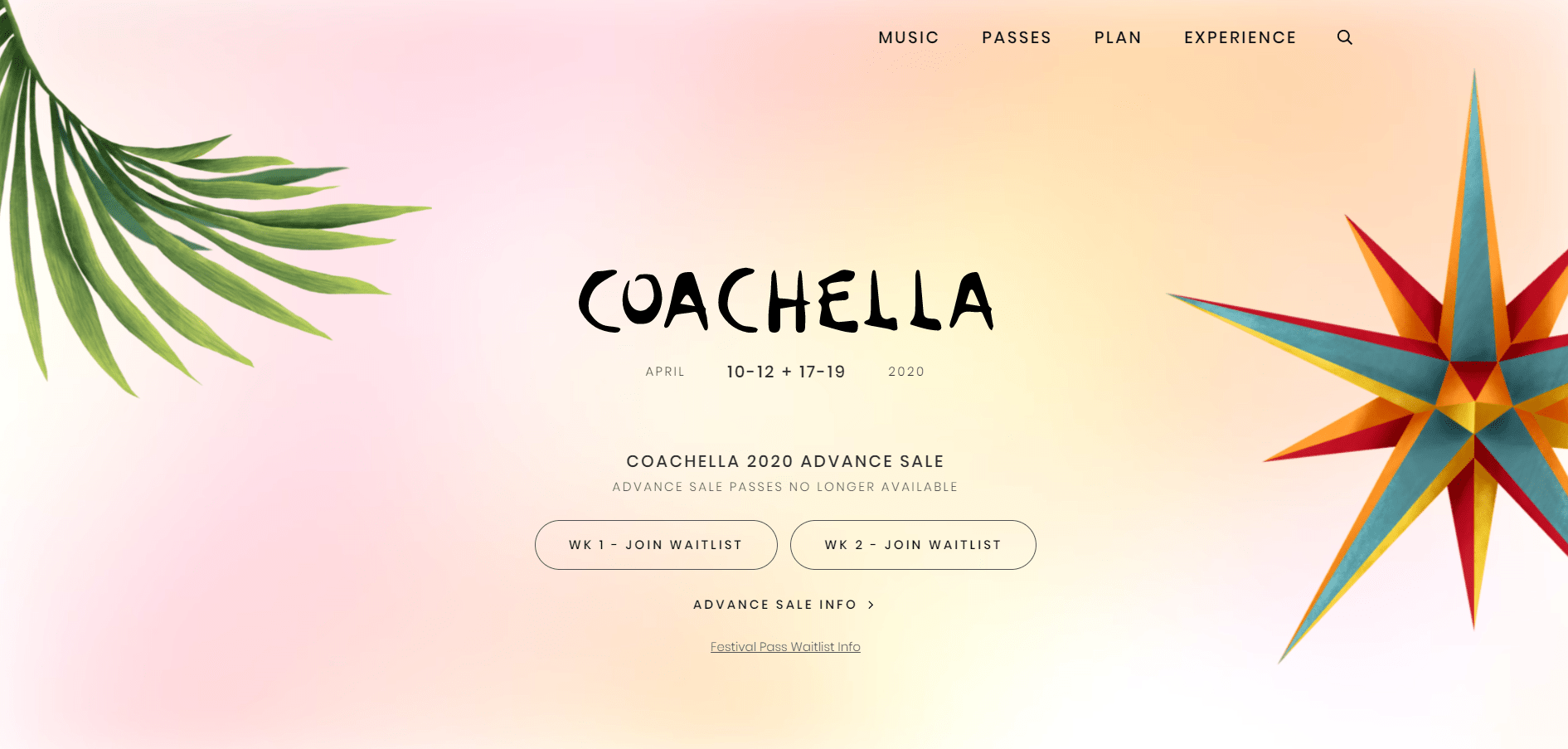Screen dimensions: 1568x749
Task: Click the 2020 year label
Action: click(906, 372)
